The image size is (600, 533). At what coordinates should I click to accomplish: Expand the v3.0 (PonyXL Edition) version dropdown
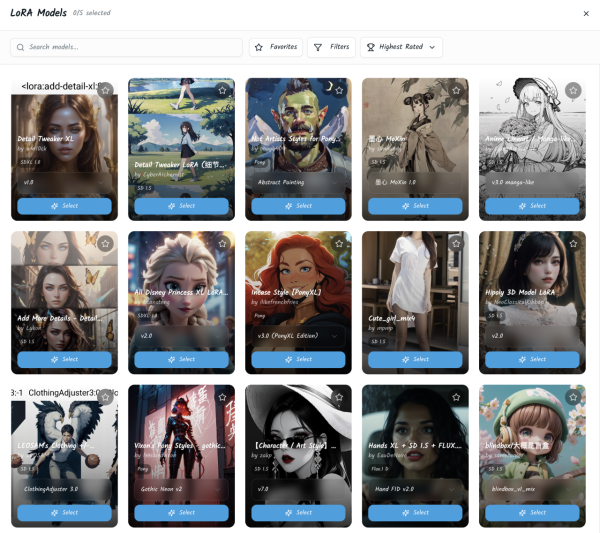coord(298,336)
